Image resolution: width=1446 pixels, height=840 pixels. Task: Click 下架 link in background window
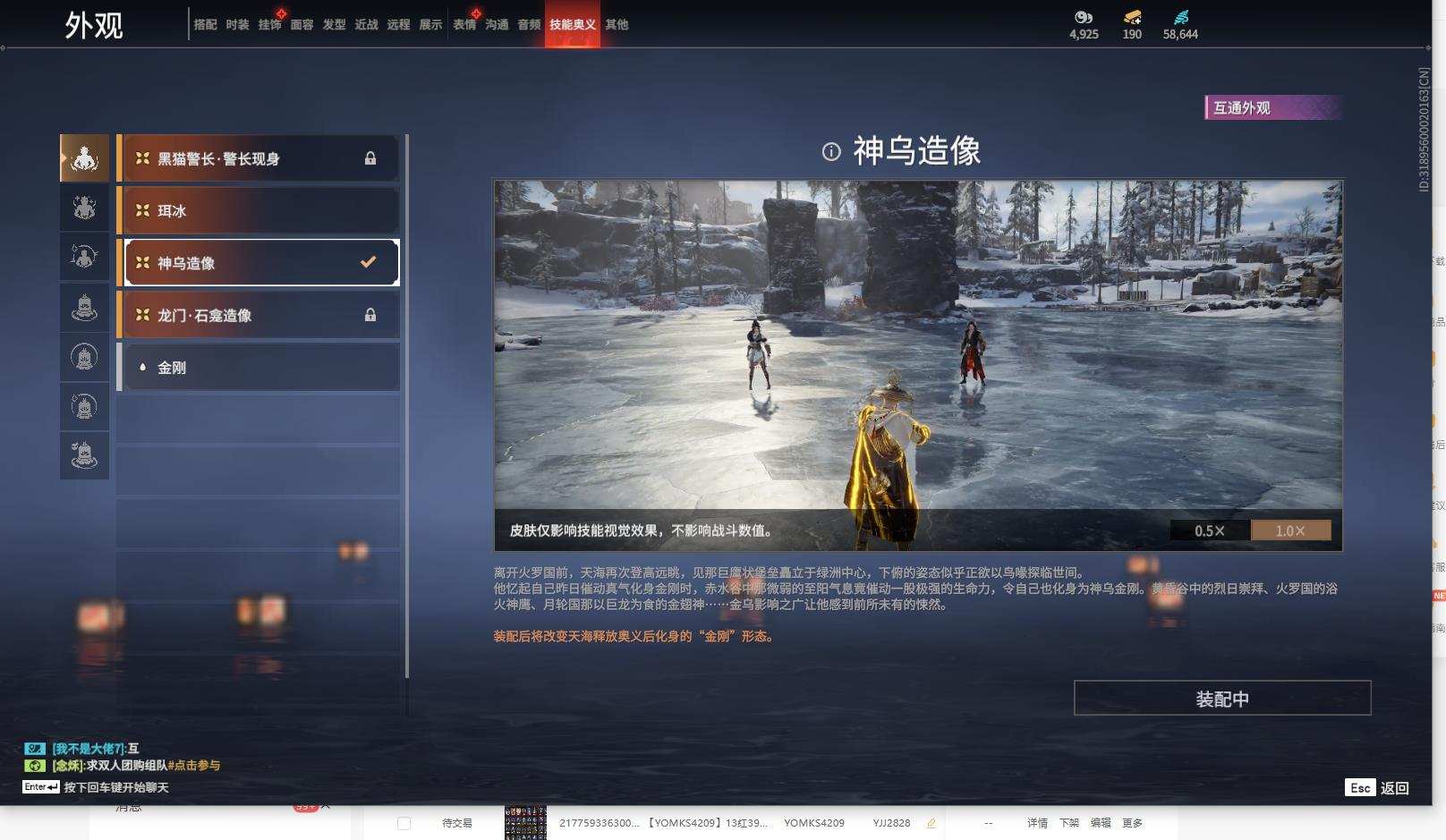[1069, 823]
